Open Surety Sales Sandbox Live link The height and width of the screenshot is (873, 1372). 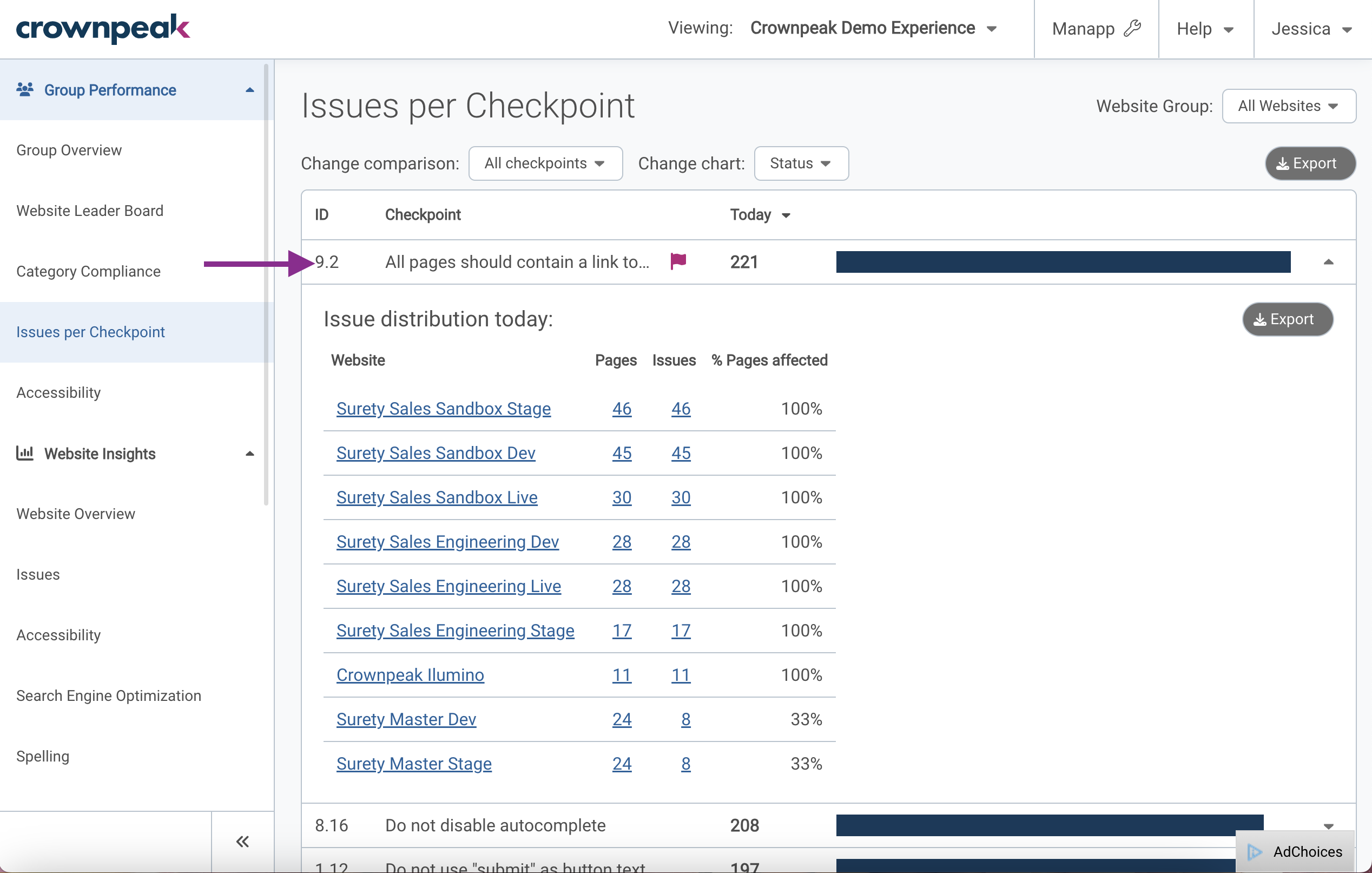click(437, 497)
